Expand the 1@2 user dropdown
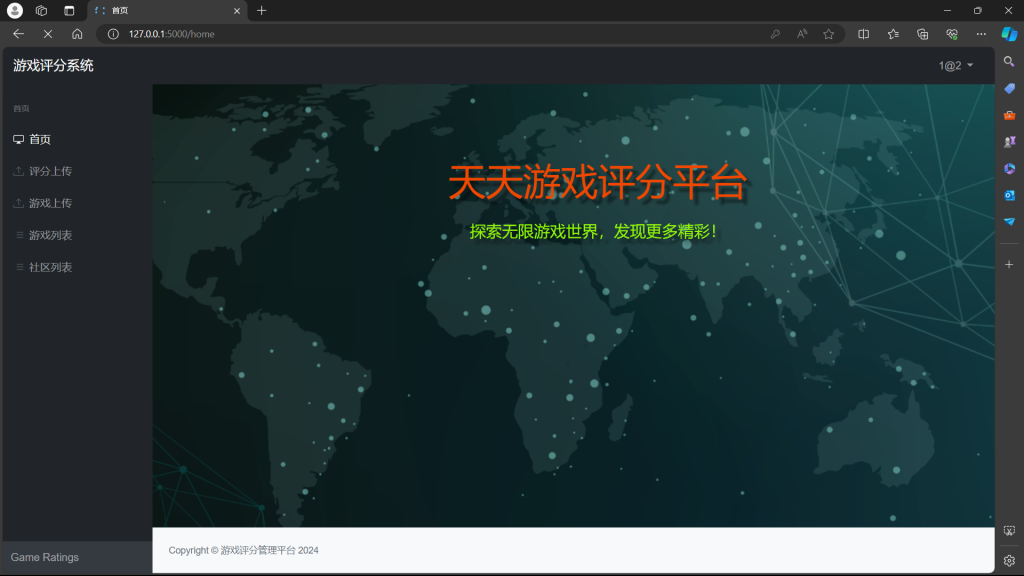 (955, 65)
